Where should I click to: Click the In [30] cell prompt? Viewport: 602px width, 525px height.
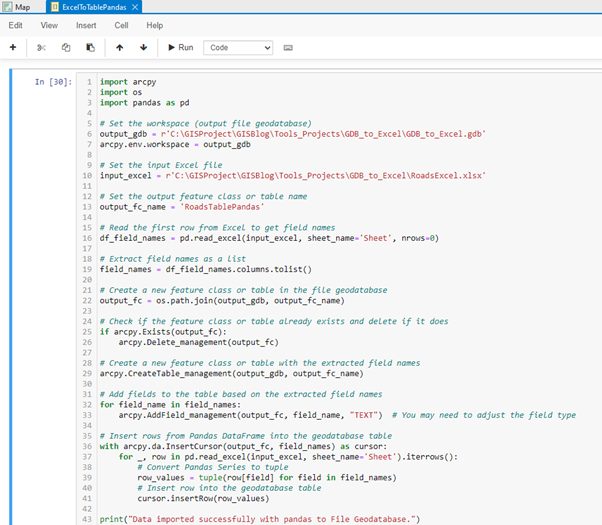53,82
